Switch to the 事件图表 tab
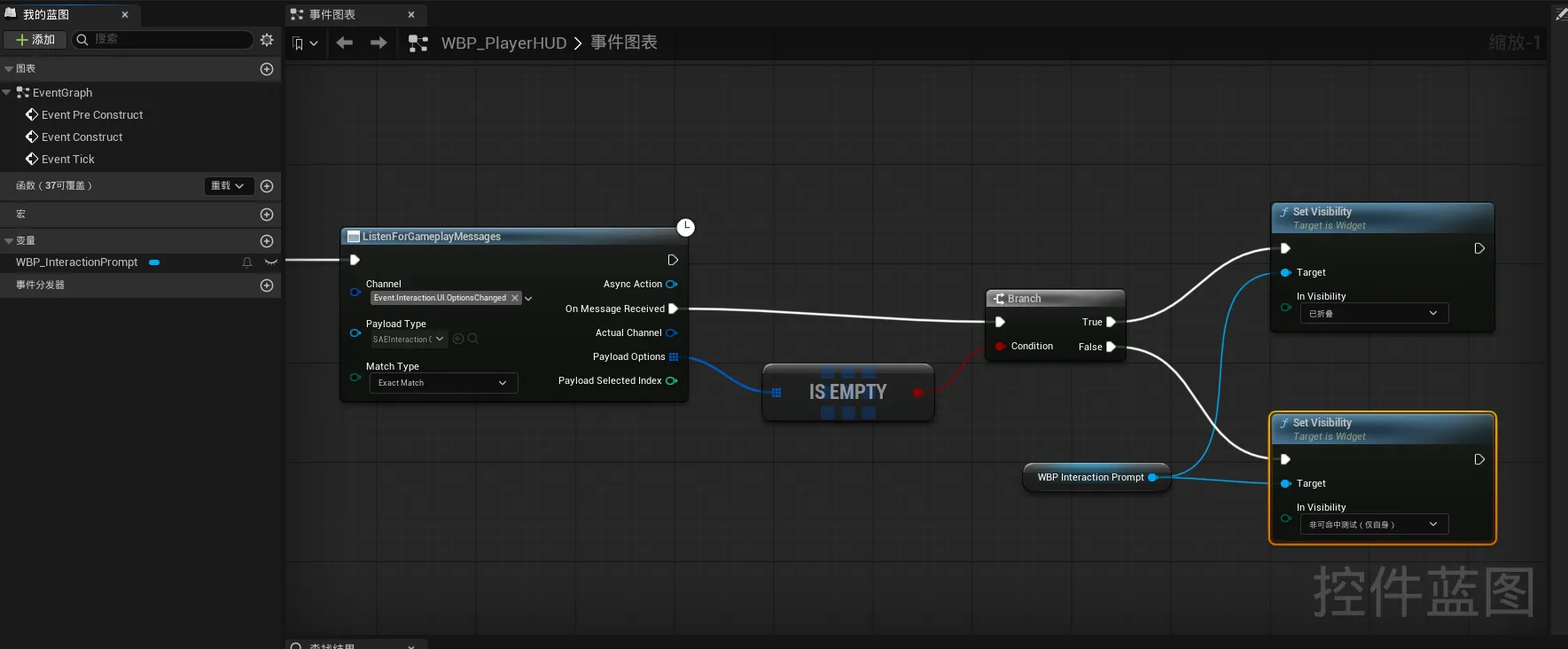Viewport: 1568px width, 649px height. [332, 14]
